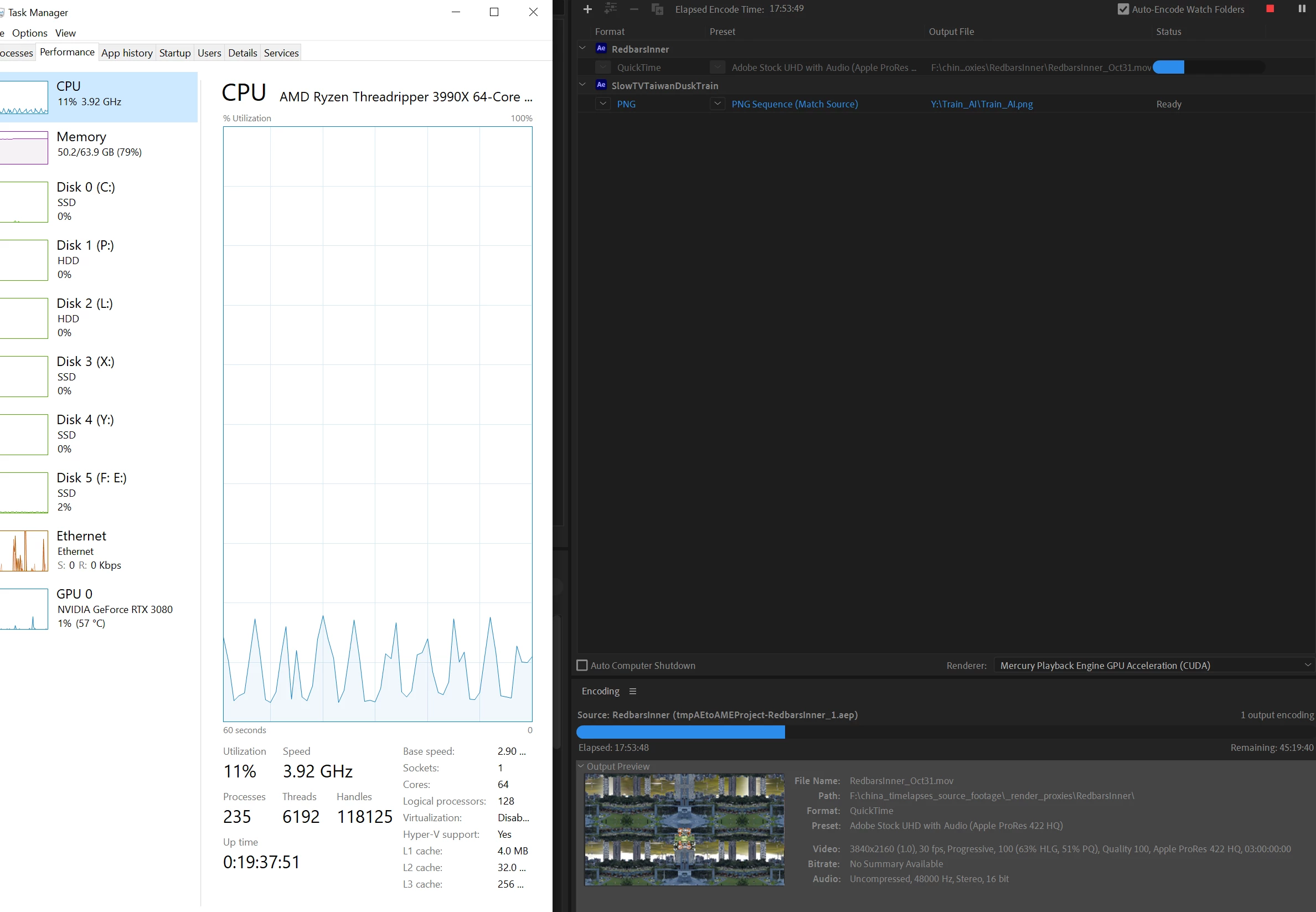The image size is (1316, 912).
Task: Click the After Effects icon beside RedbarsInner
Action: pyautogui.click(x=601, y=49)
